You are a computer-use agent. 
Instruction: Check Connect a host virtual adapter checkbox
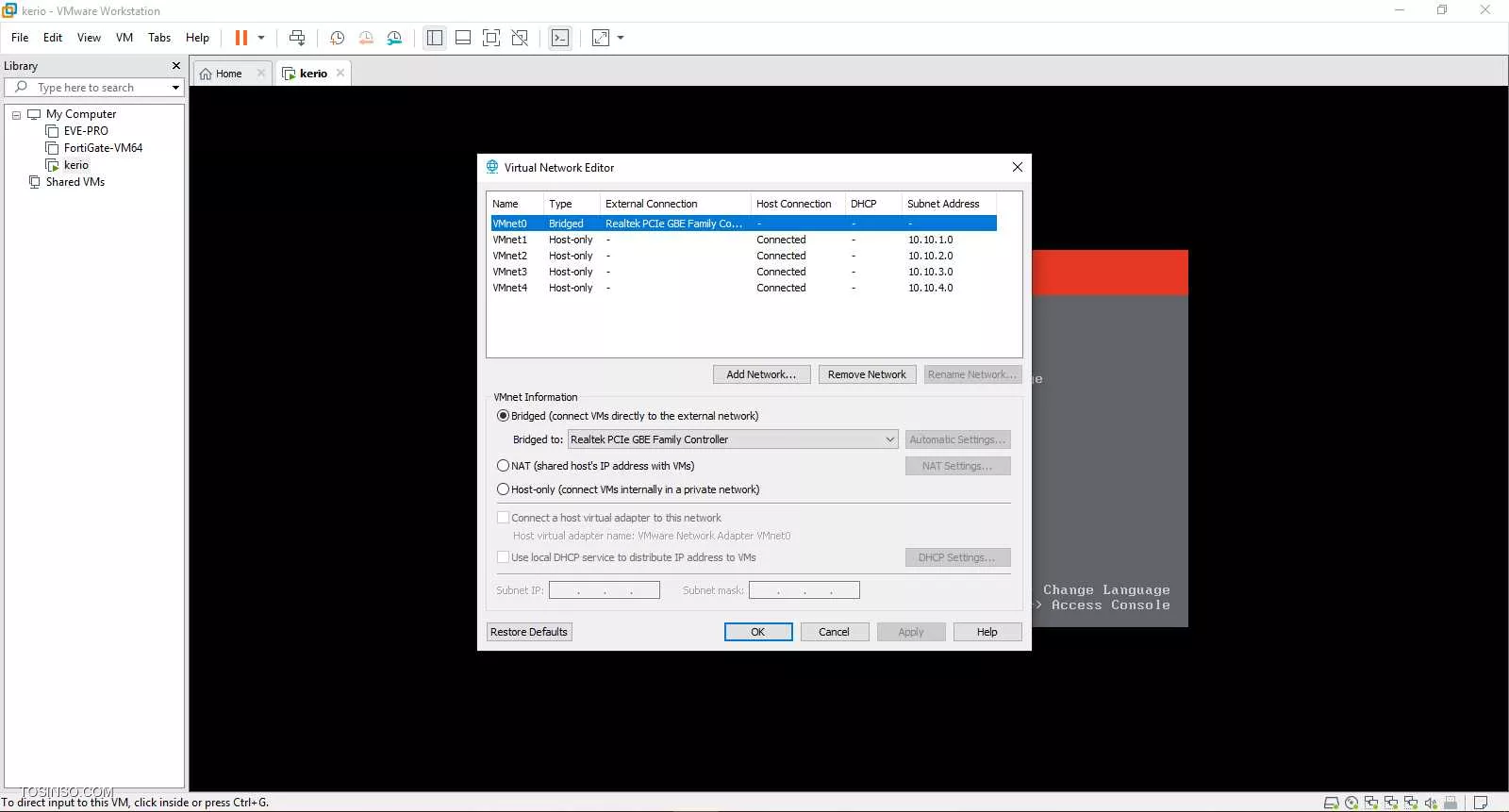coord(503,518)
